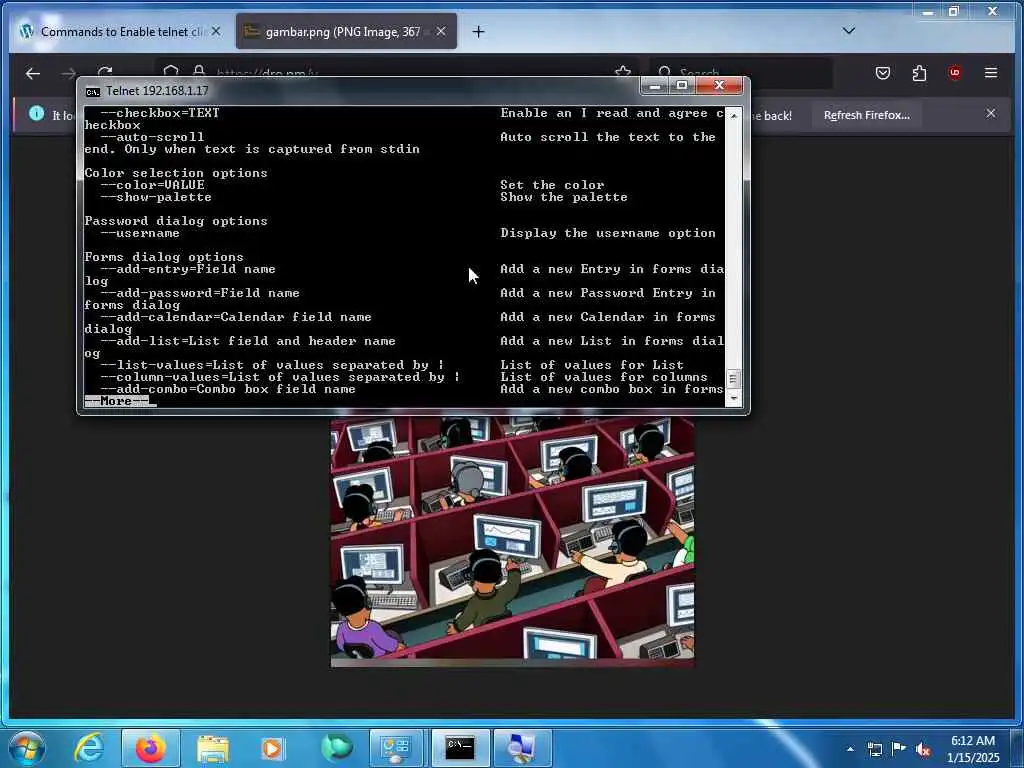Click the '--checkbox=TEXT' option text

[160, 113]
